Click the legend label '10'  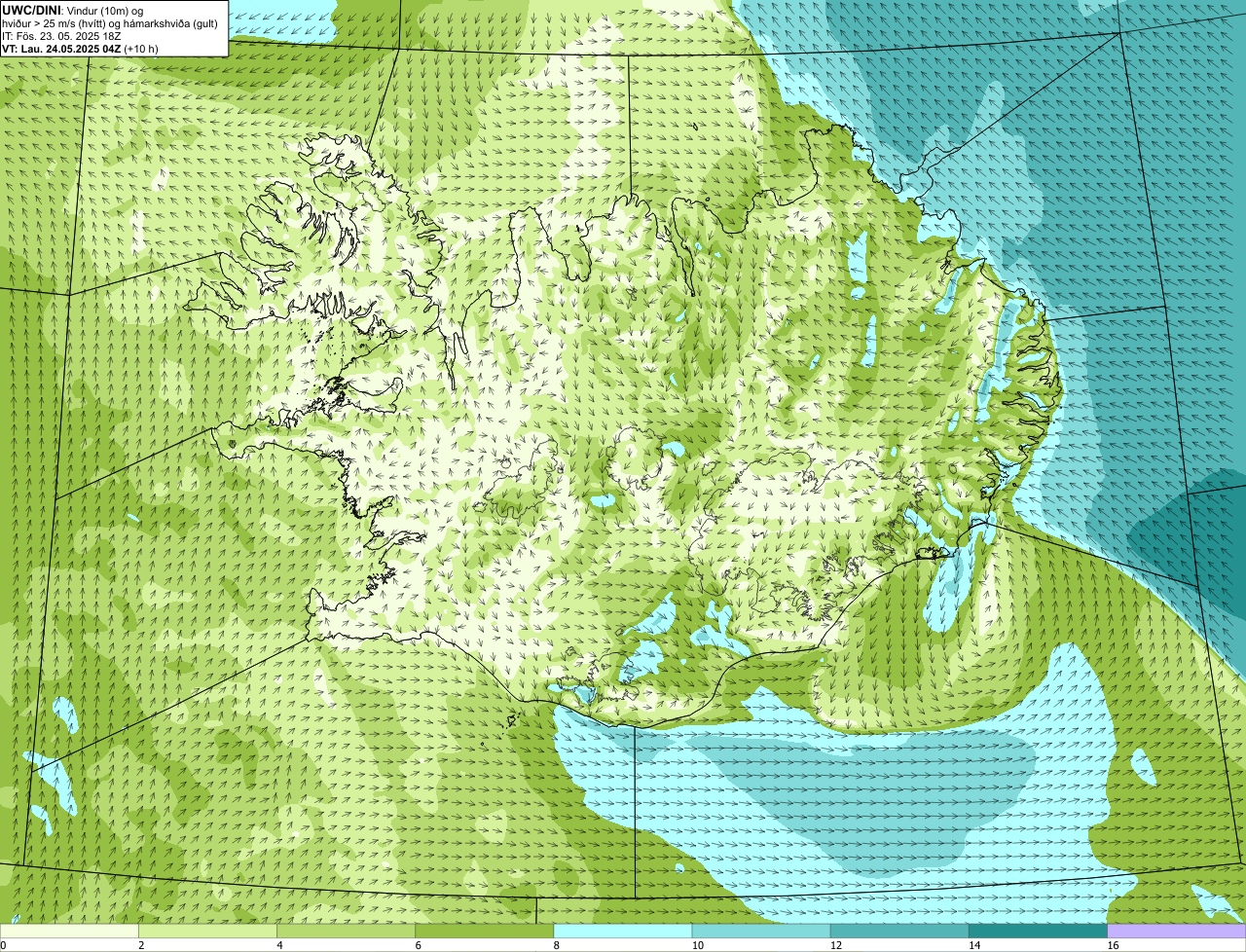point(698,945)
